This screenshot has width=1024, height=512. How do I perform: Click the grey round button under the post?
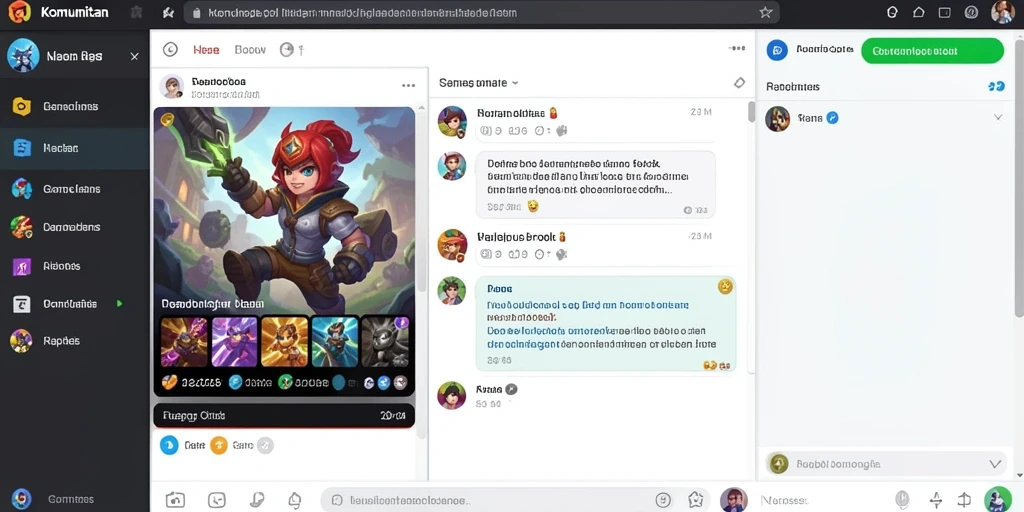click(x=264, y=445)
